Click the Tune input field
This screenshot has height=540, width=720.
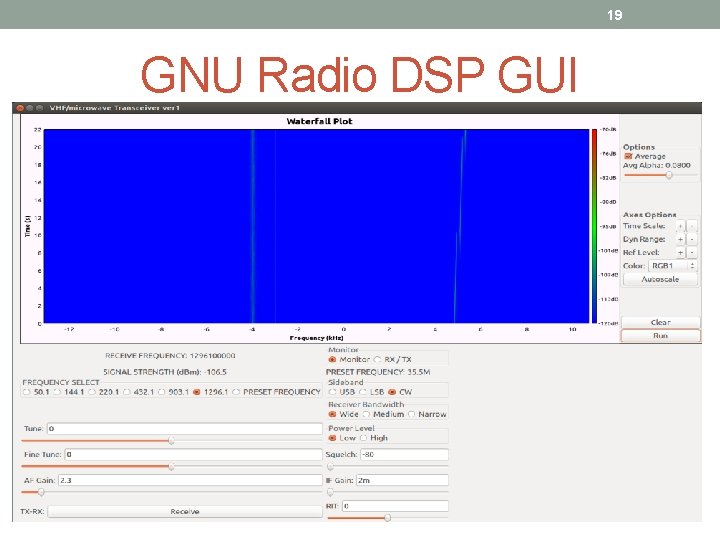point(185,429)
